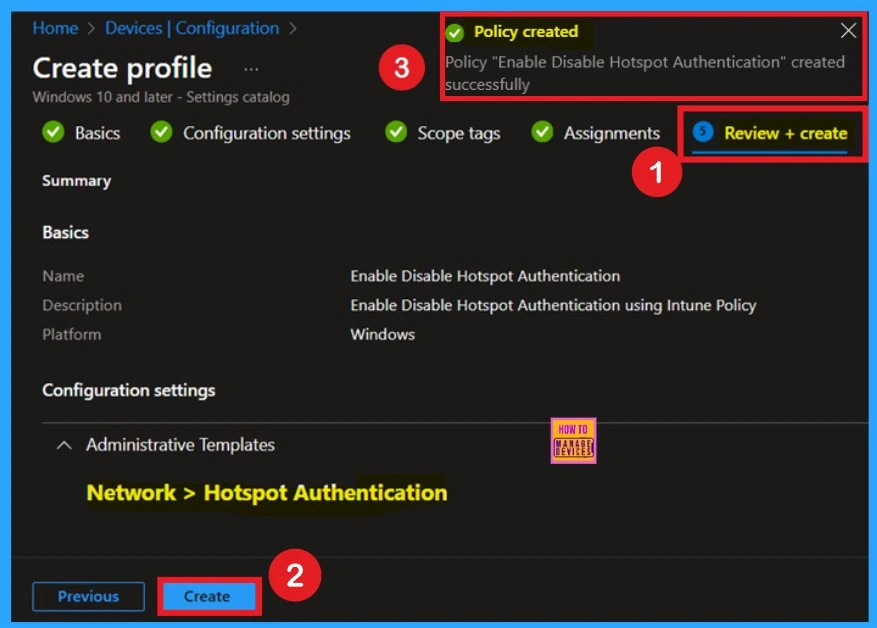The width and height of the screenshot is (877, 628).
Task: Click the Description field label
Action: click(82, 305)
